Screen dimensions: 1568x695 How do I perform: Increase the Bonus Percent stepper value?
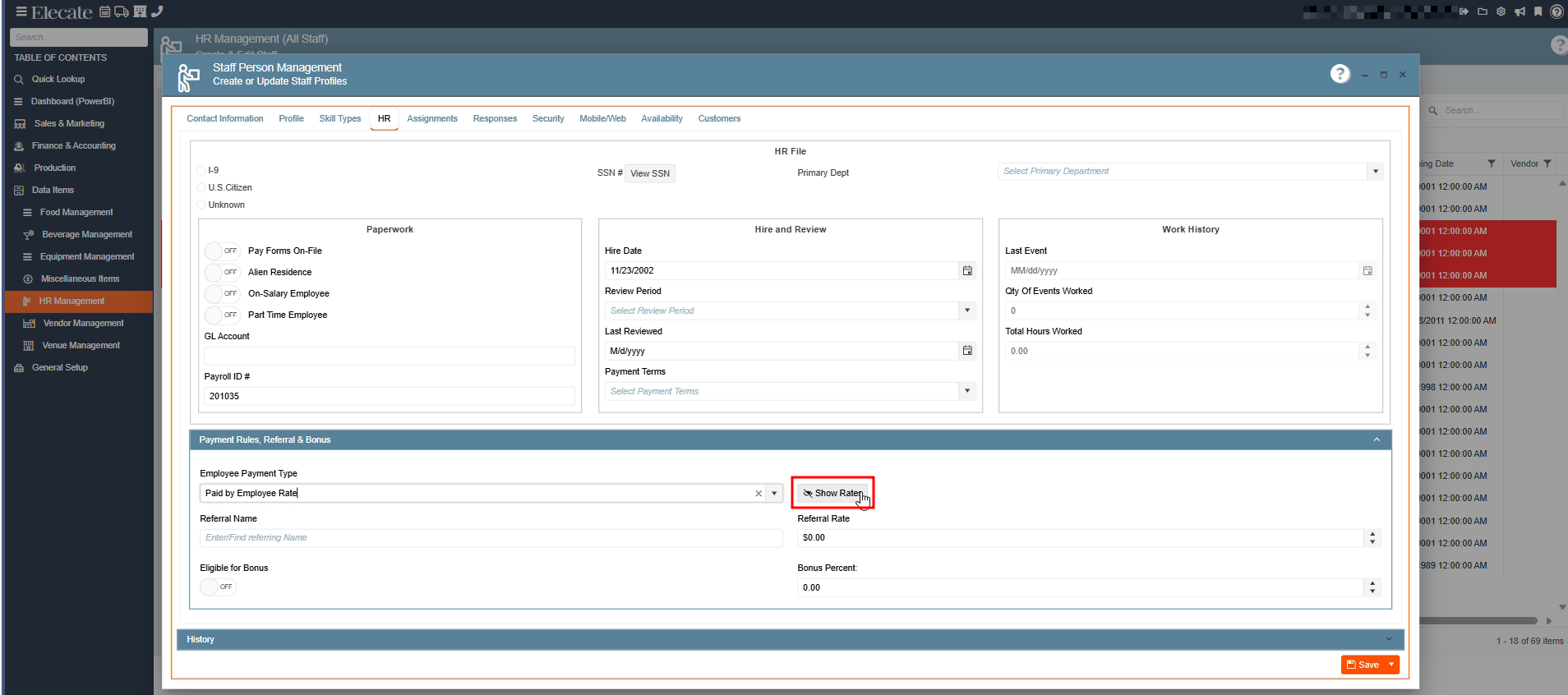(x=1372, y=583)
